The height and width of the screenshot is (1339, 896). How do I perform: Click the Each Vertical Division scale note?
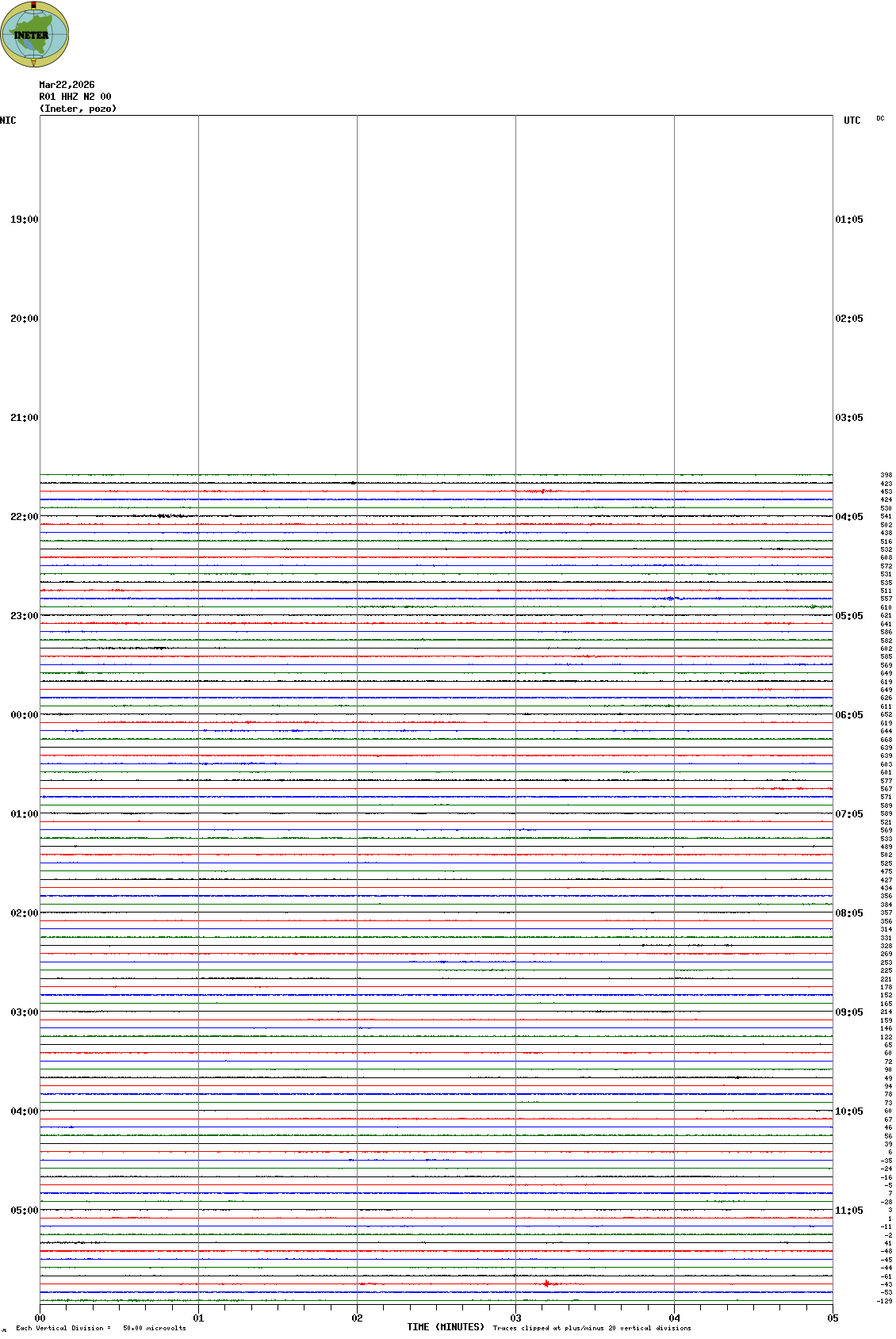[101, 1328]
